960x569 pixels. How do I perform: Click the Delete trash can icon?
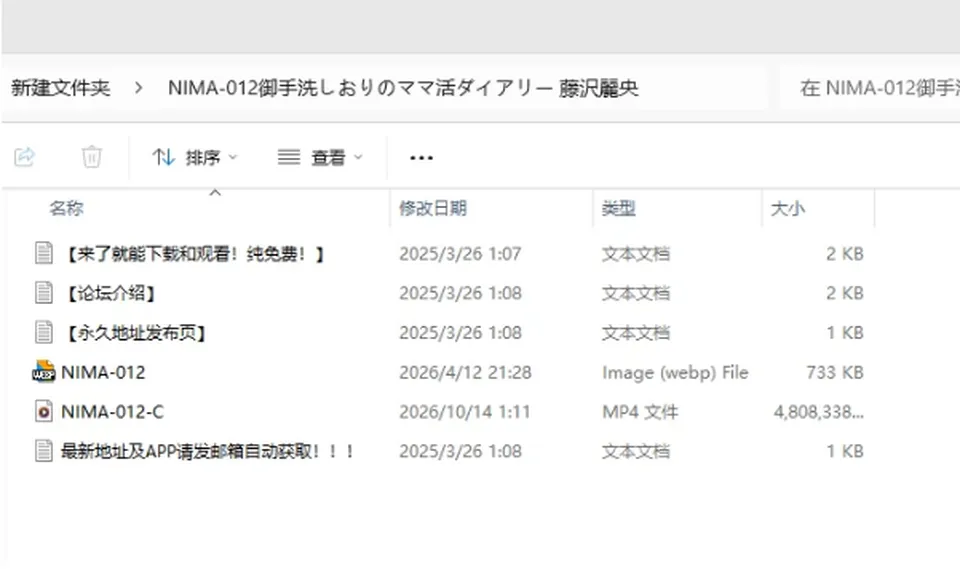(x=91, y=157)
